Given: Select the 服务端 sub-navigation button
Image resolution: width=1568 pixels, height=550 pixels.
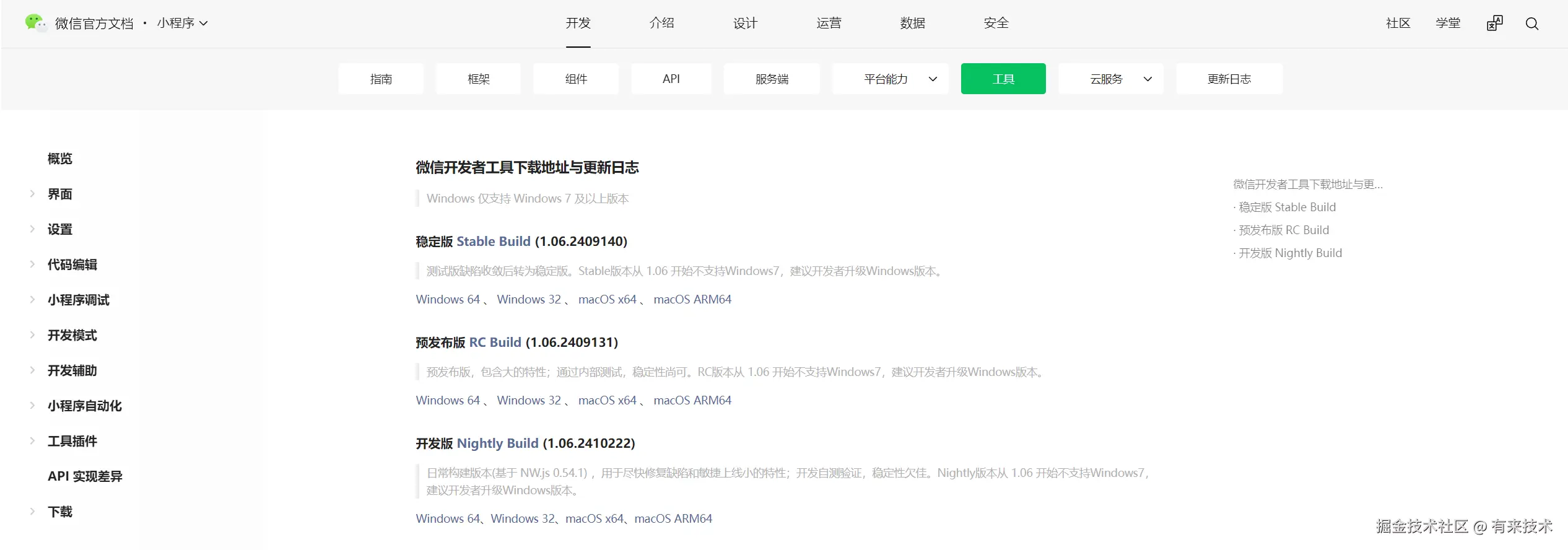Looking at the screenshot, I should [x=772, y=79].
